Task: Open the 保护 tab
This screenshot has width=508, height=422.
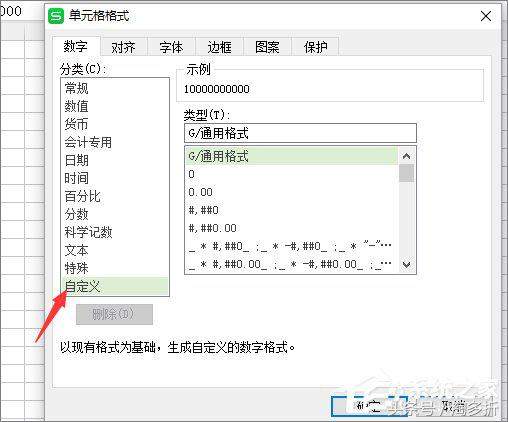Action: [x=315, y=47]
